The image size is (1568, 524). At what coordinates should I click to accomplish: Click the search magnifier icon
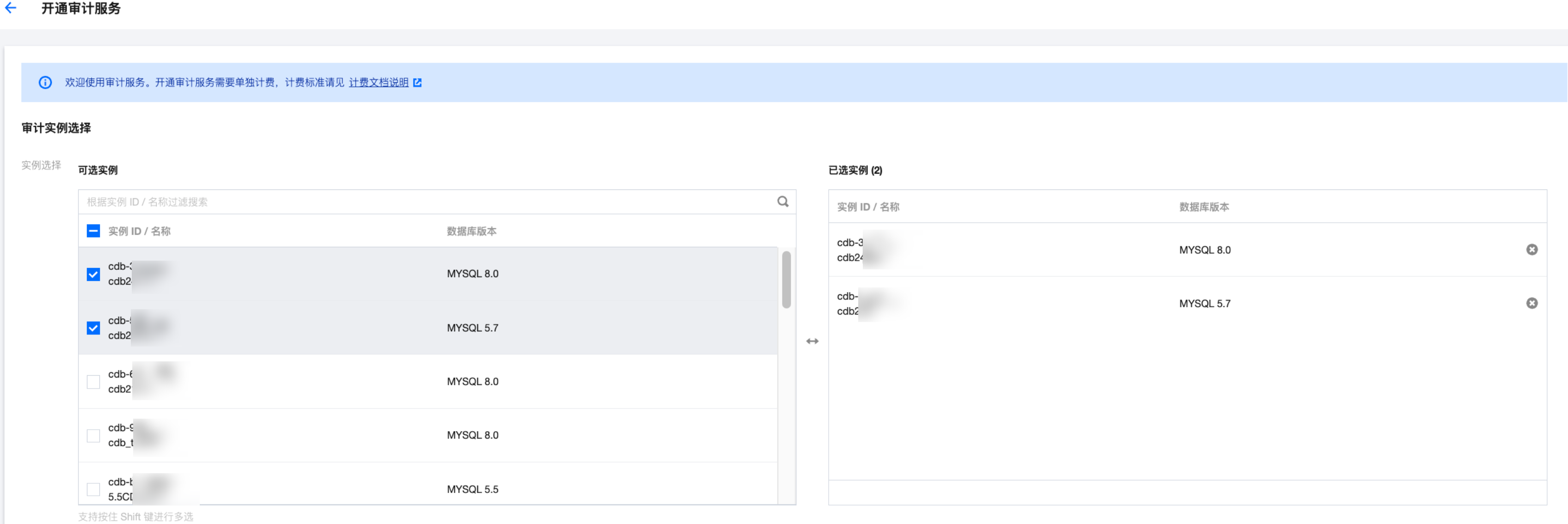783,201
